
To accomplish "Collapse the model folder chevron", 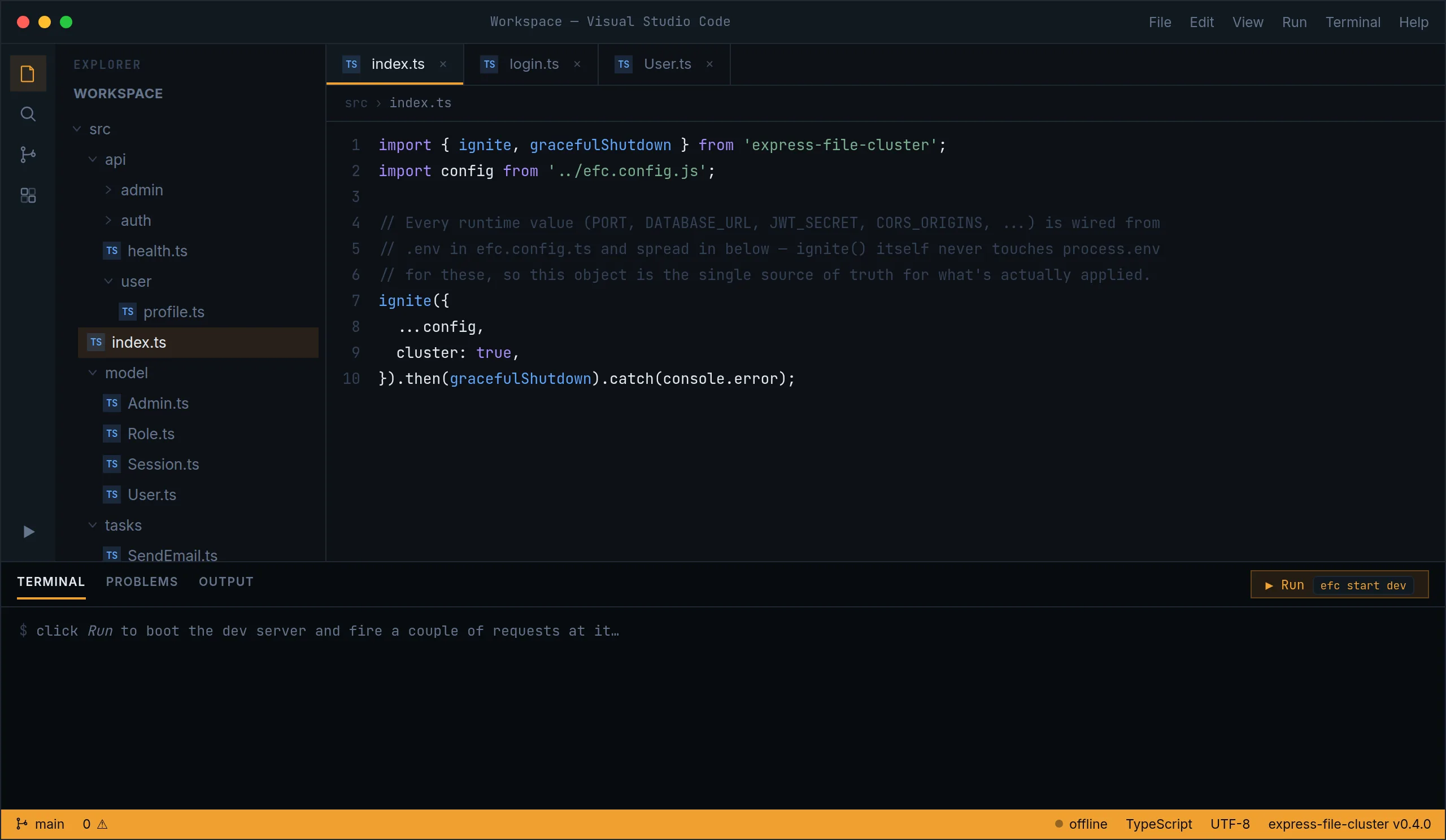I will [x=93, y=373].
